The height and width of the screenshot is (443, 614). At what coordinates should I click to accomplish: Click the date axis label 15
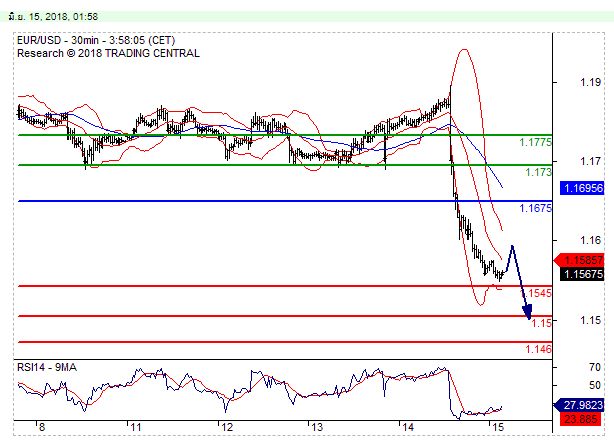[498, 427]
